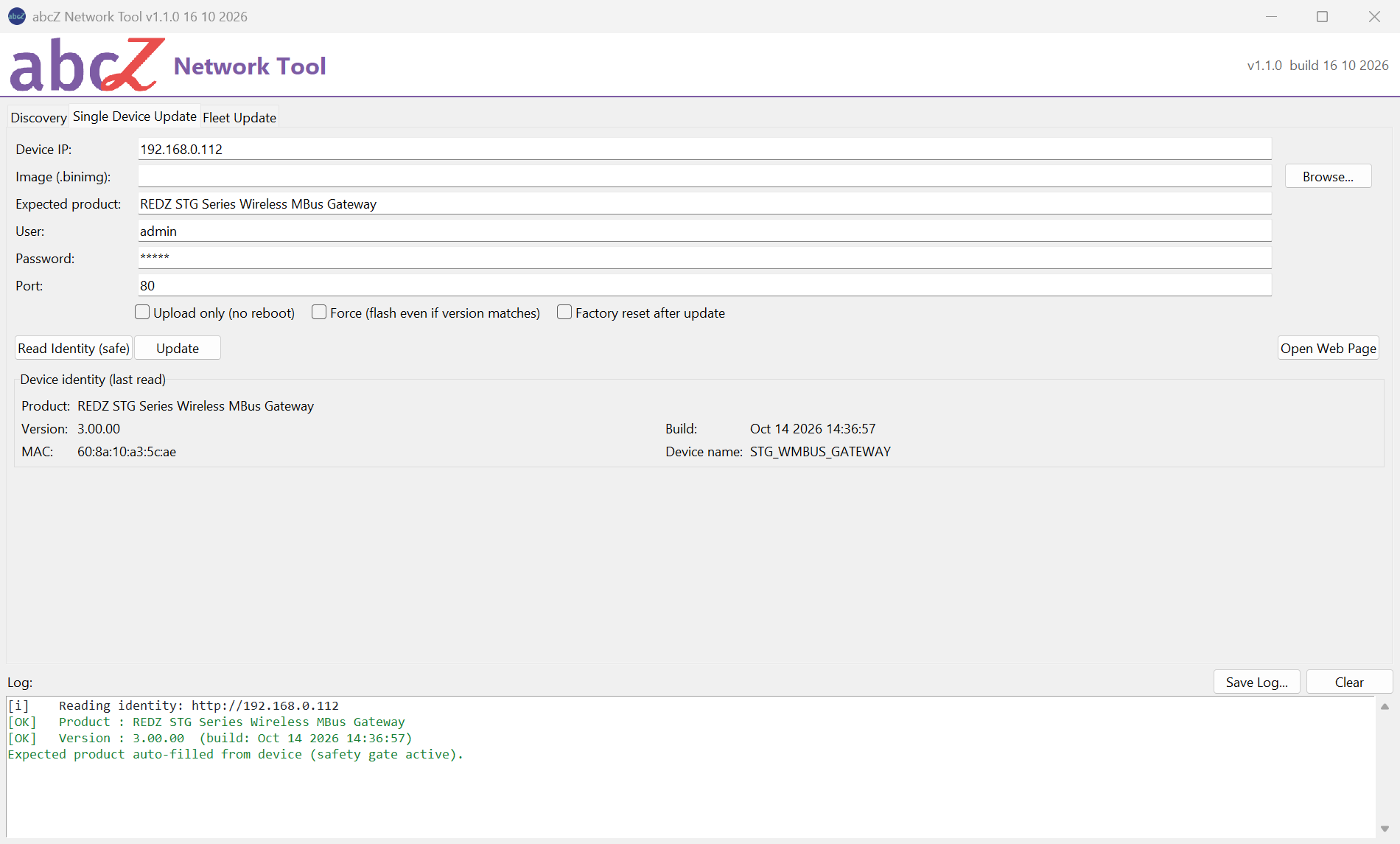Click log scrollbar up arrow

point(1385,706)
